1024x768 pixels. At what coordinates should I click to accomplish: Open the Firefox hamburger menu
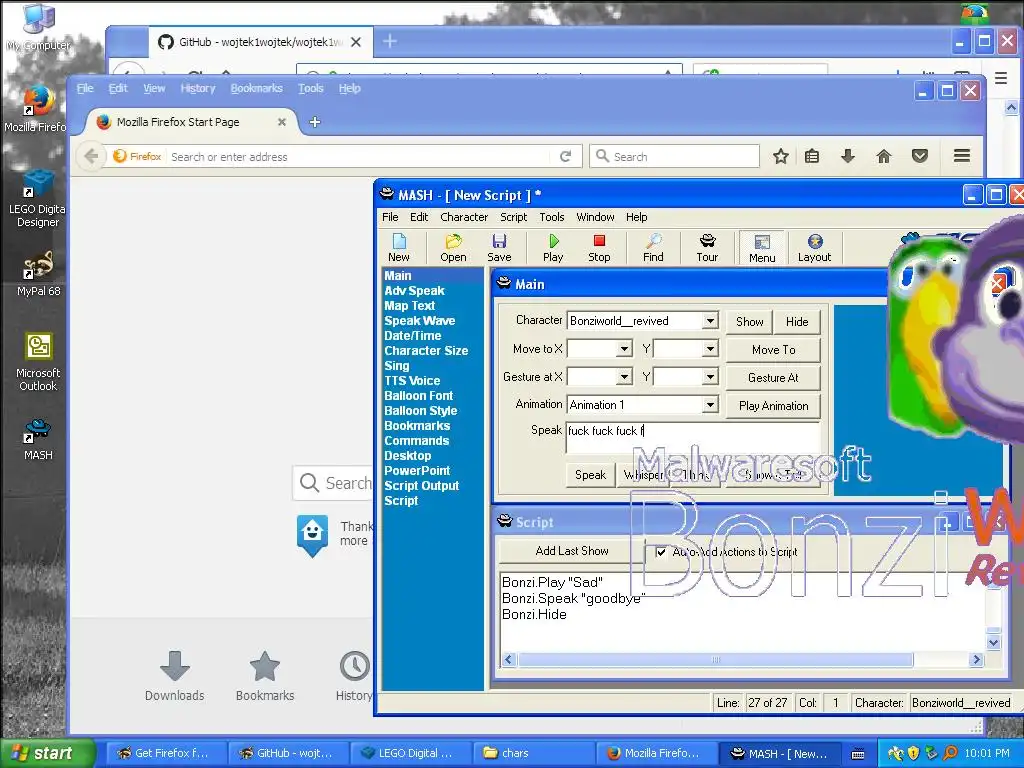pos(961,156)
